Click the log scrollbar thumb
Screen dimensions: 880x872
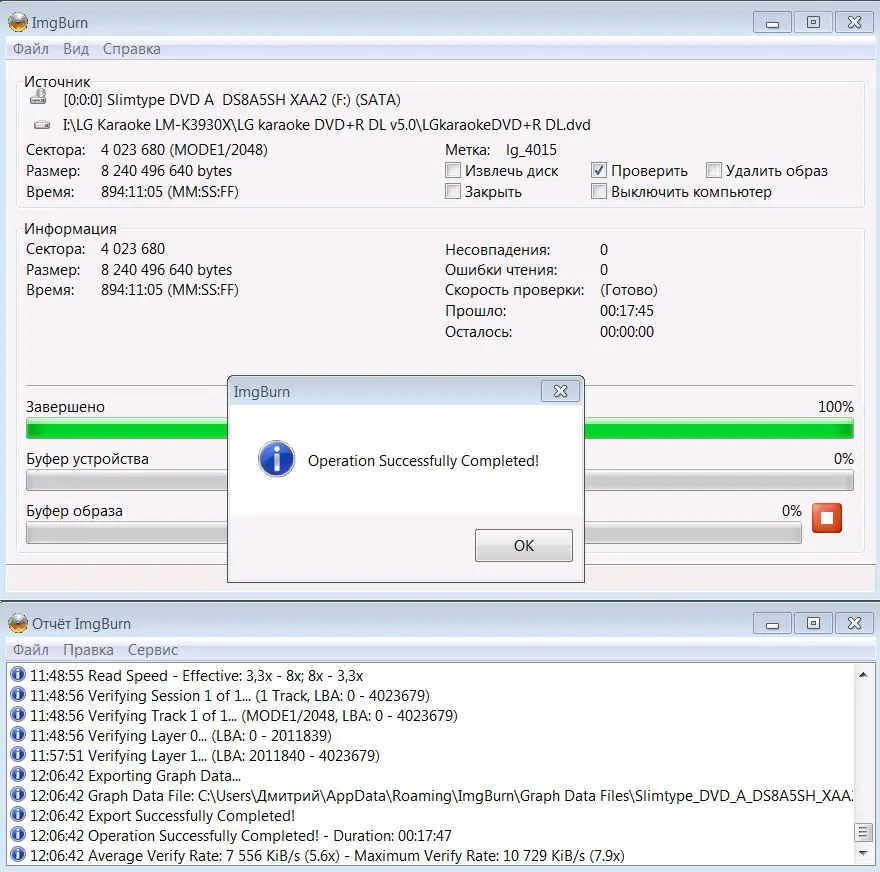(x=863, y=833)
